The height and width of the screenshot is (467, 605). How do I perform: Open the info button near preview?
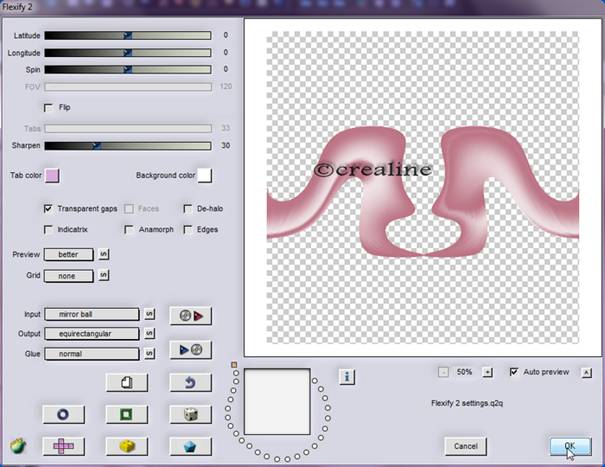point(348,377)
